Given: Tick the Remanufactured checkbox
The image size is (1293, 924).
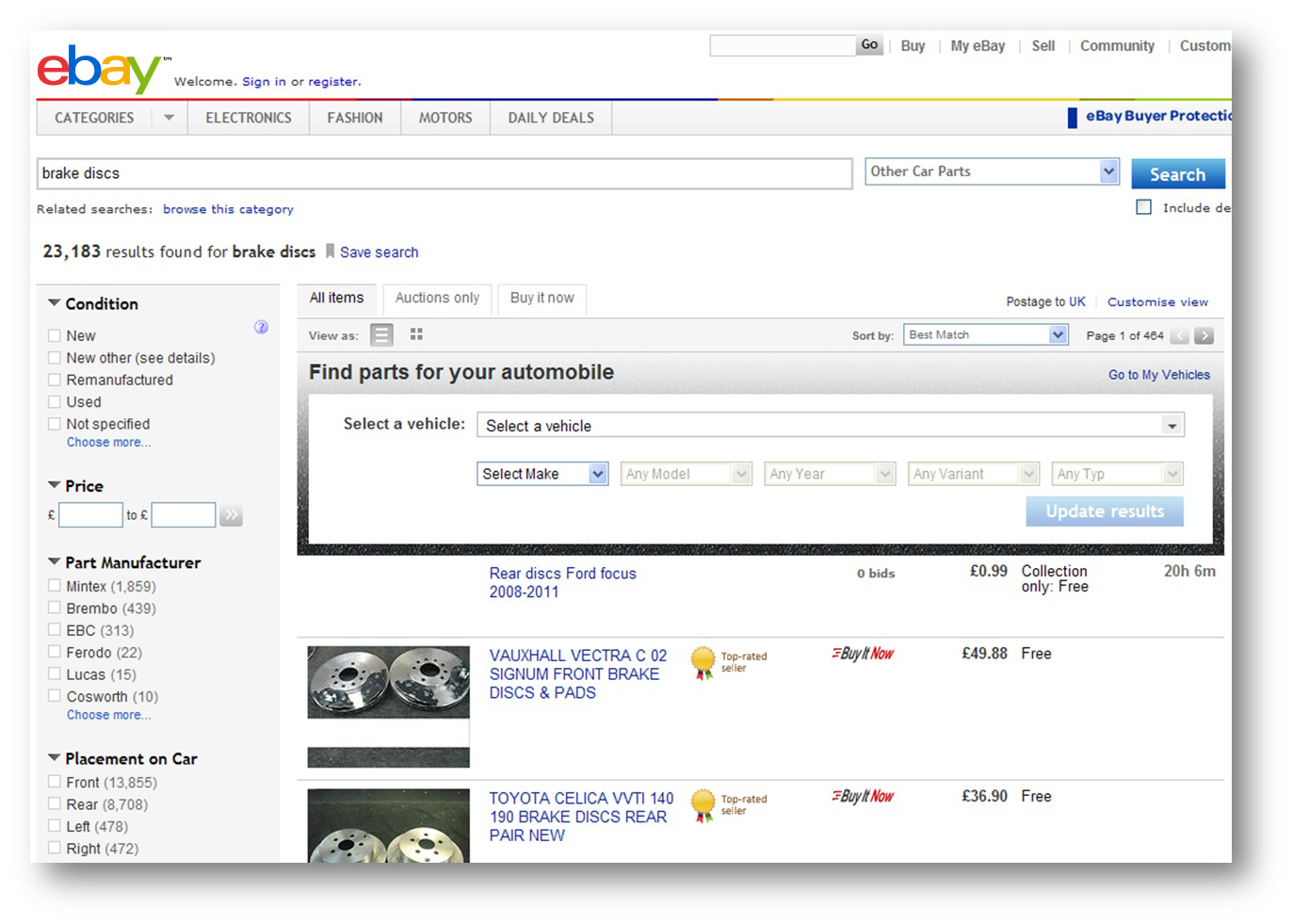Looking at the screenshot, I should (x=55, y=380).
